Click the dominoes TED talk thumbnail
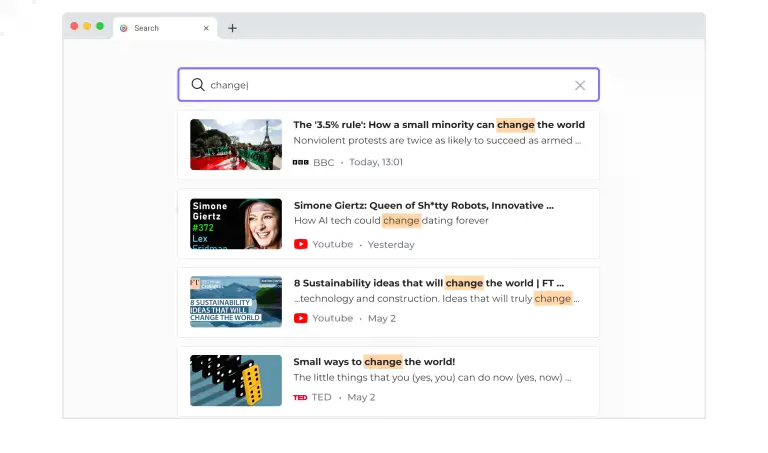The image size is (768, 453). pos(236,380)
